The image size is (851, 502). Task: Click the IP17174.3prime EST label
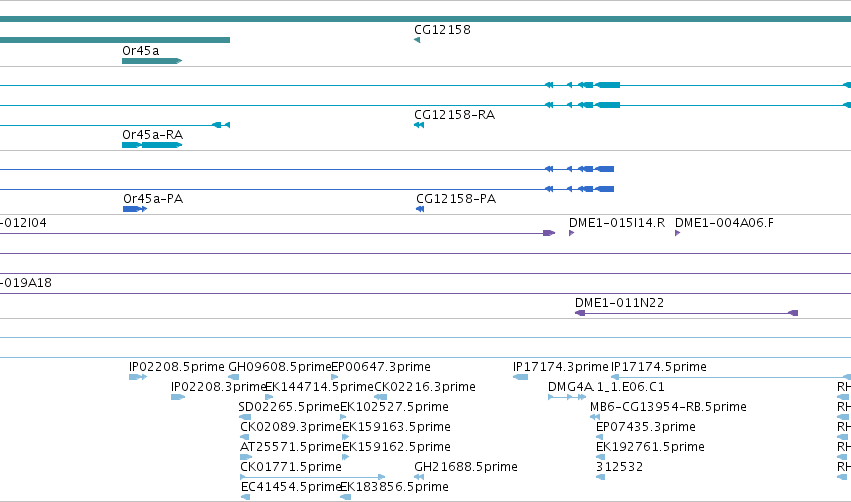tap(561, 367)
